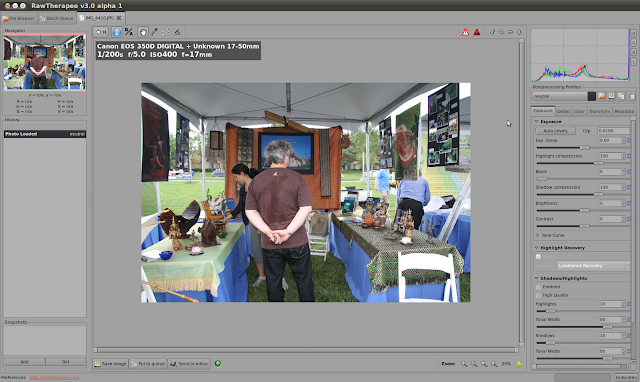Image resolution: width=640 pixels, height=382 pixels.
Task: Click the Save Image button
Action: (110, 364)
